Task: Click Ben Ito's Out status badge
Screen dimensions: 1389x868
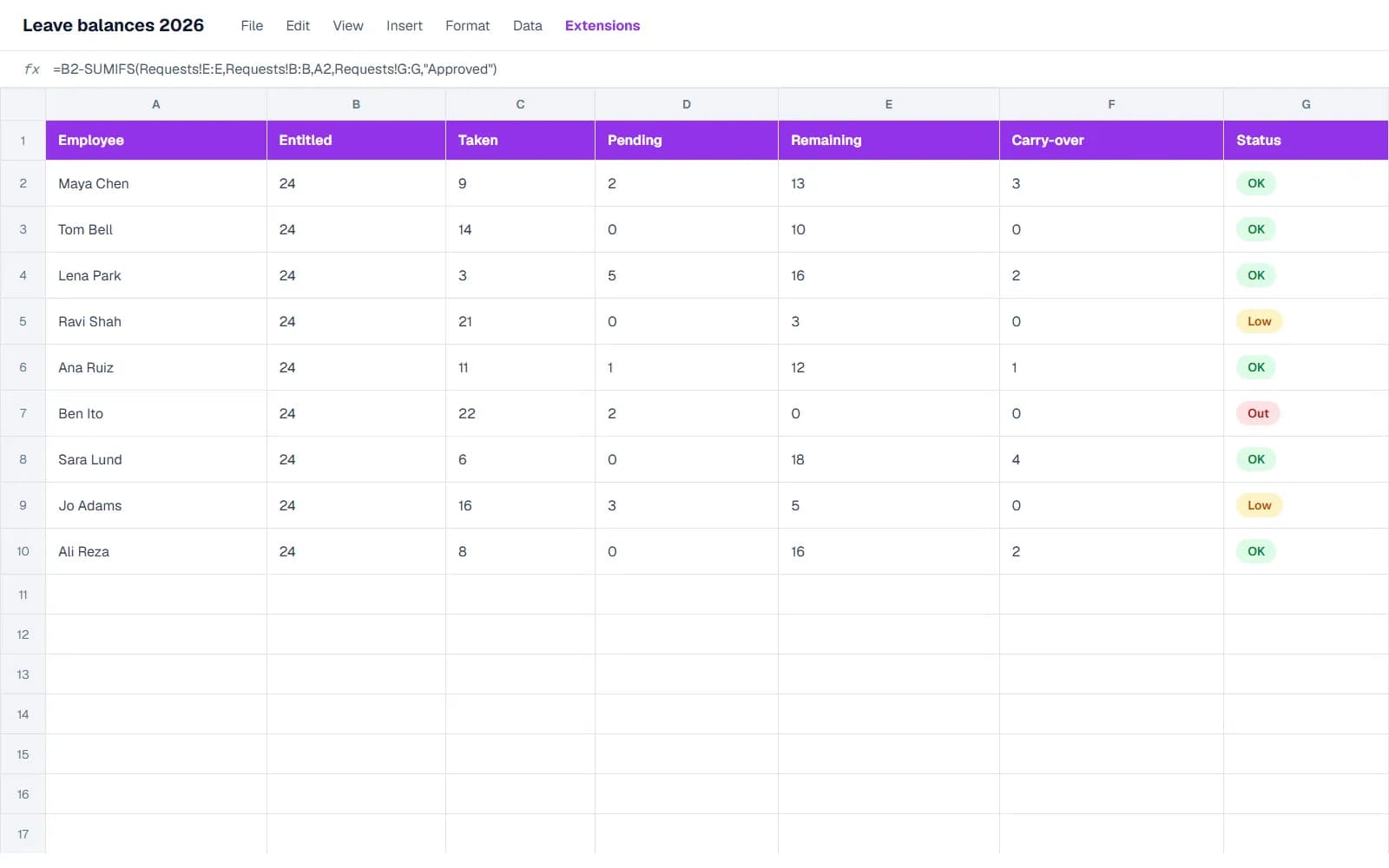Action: click(x=1258, y=413)
